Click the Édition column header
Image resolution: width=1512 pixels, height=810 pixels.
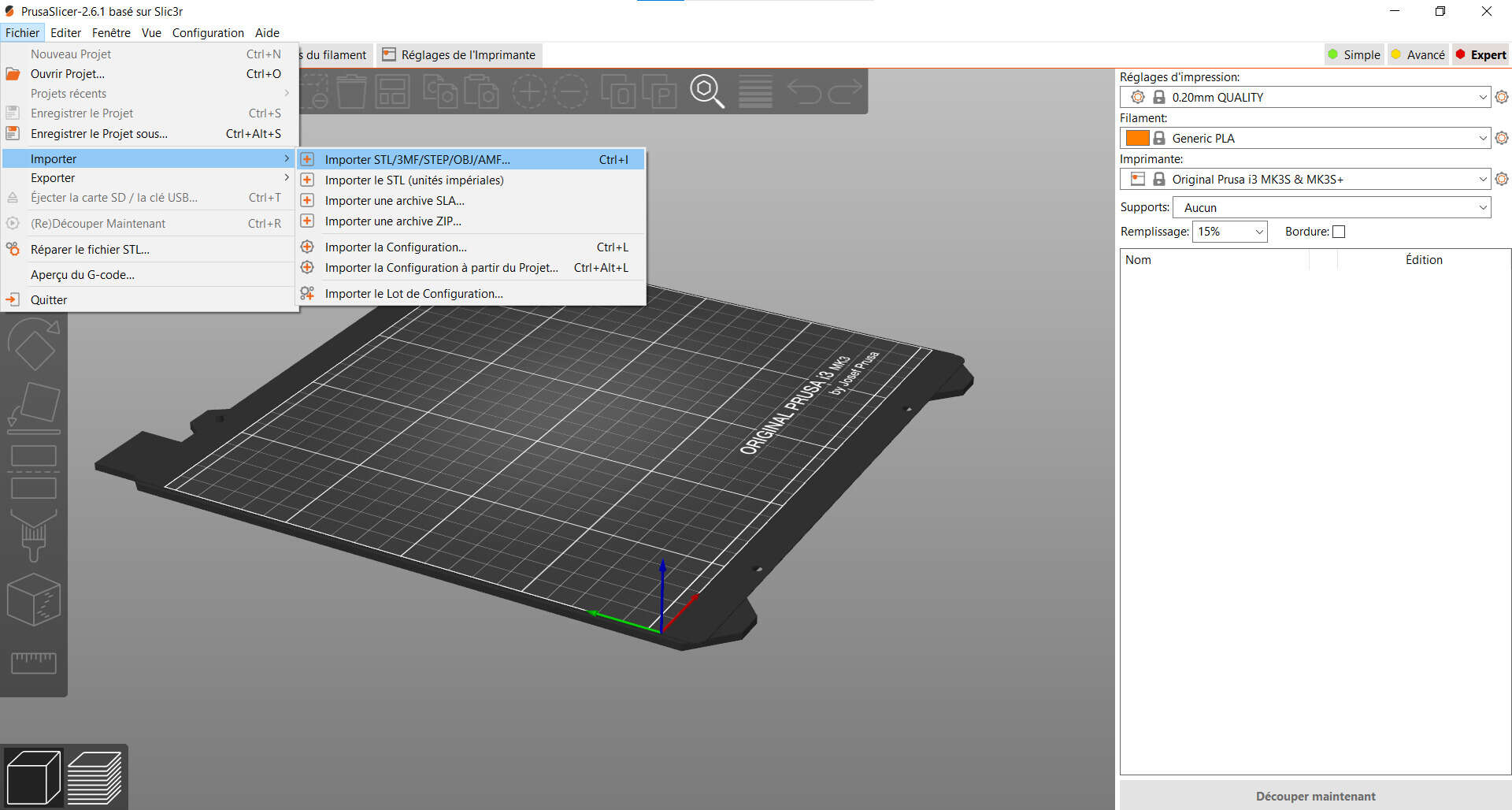(x=1424, y=259)
